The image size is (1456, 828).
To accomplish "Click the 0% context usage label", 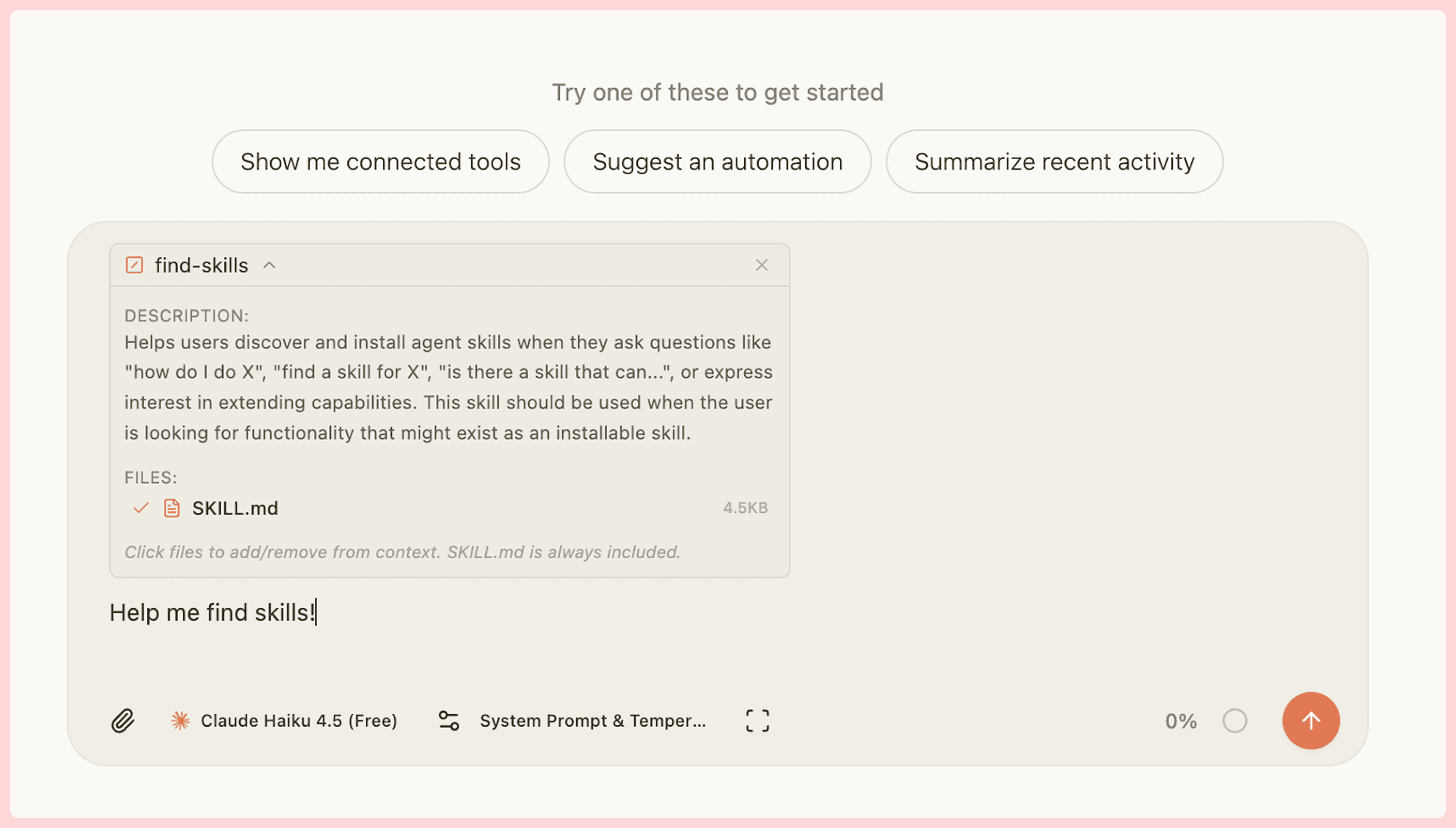I will (x=1181, y=720).
